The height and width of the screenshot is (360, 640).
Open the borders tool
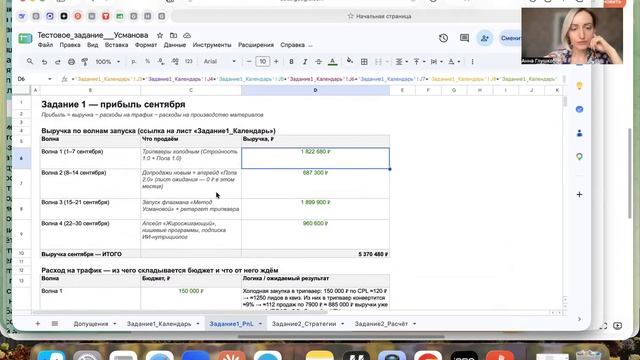[364, 62]
